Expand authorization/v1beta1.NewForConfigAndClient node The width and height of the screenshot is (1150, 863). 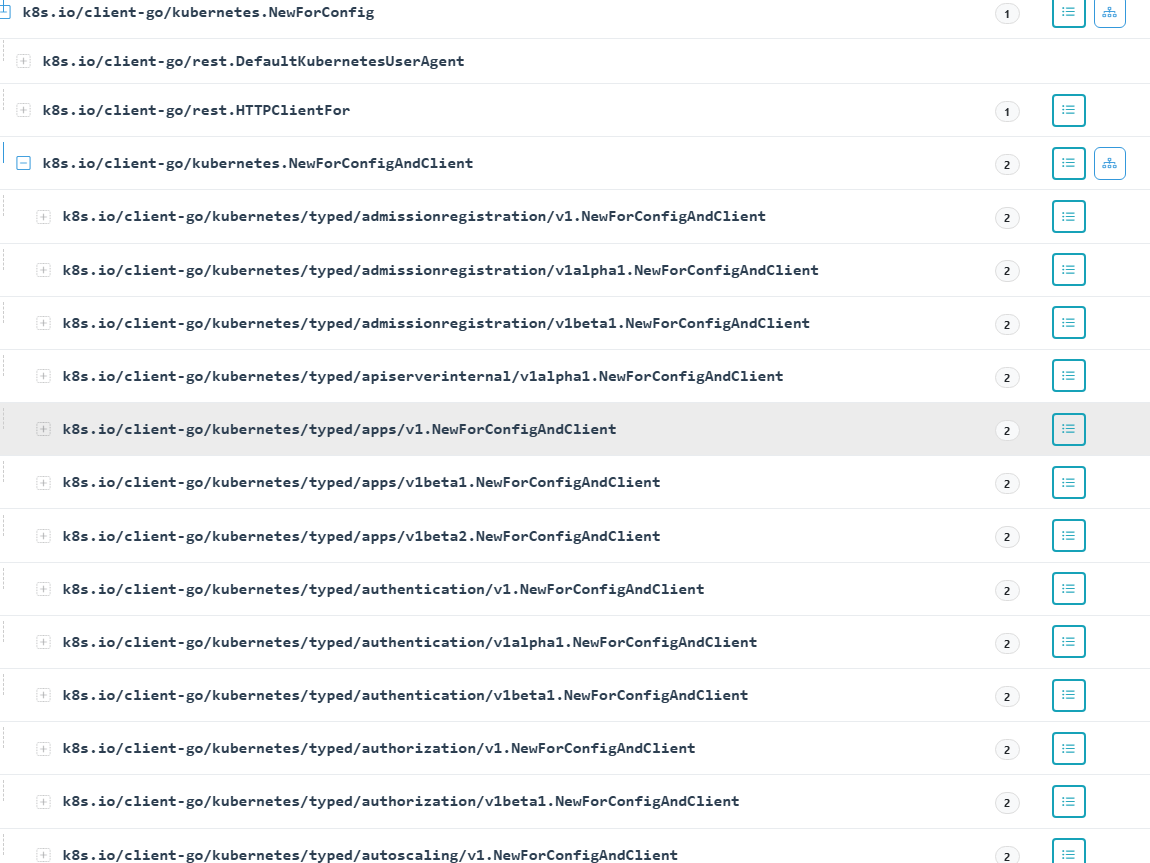44,801
